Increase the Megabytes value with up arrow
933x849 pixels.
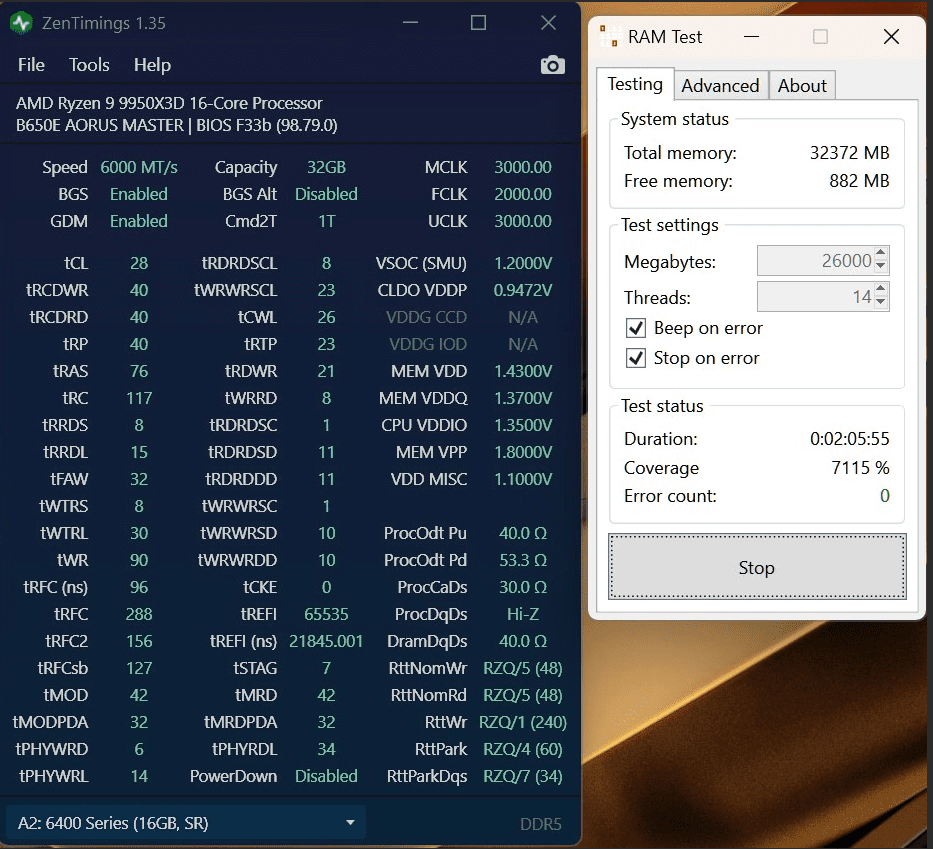pyautogui.click(x=881, y=253)
